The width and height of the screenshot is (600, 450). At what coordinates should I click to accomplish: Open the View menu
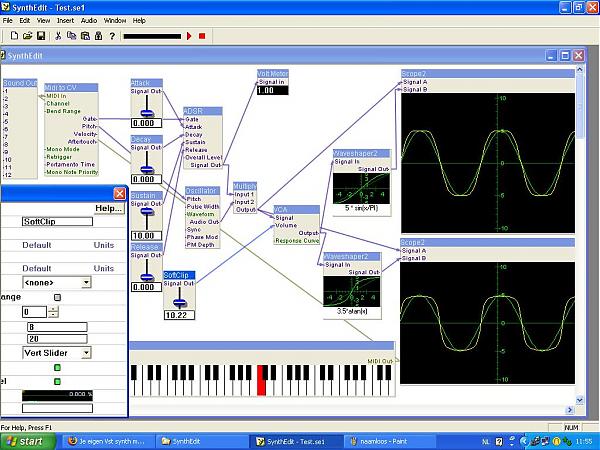click(43, 21)
